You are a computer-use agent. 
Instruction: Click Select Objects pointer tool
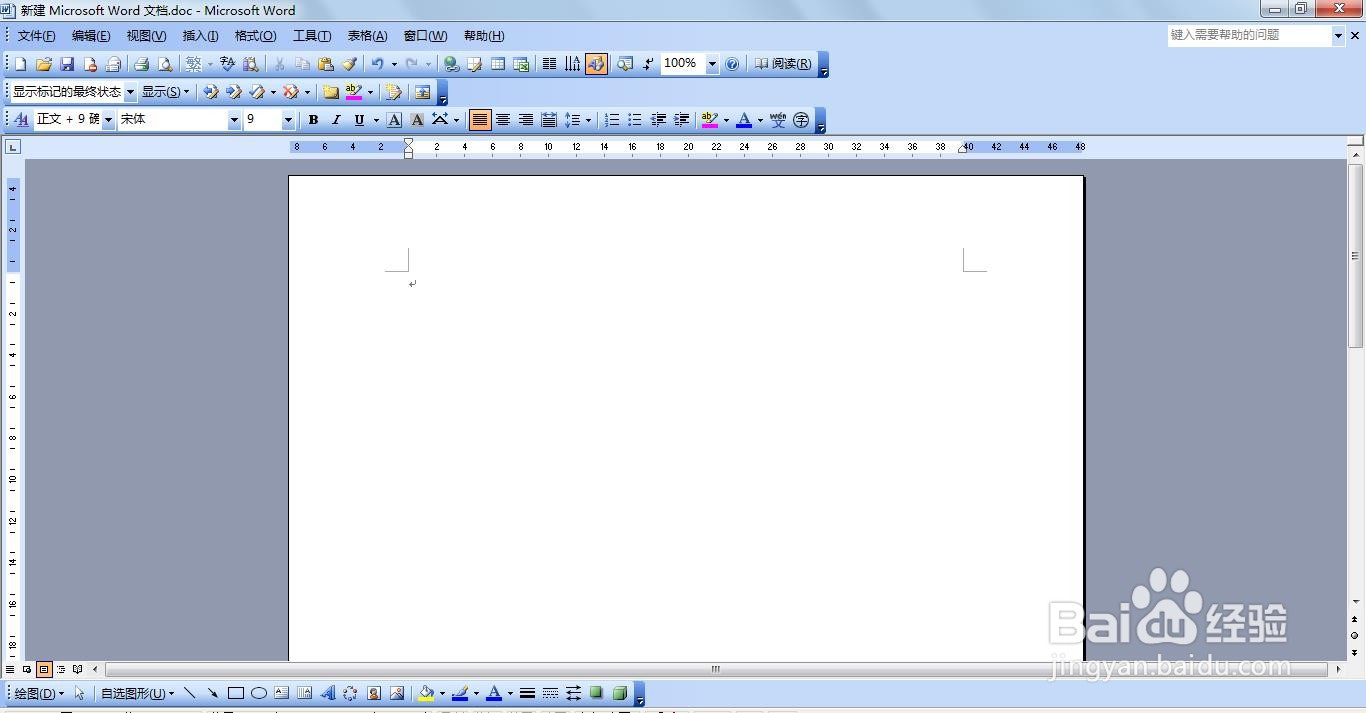[80, 693]
